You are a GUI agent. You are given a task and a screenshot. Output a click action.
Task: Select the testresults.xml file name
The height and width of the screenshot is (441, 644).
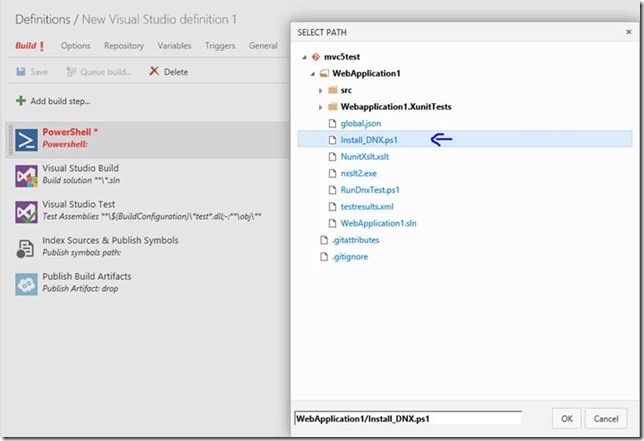(x=367, y=207)
